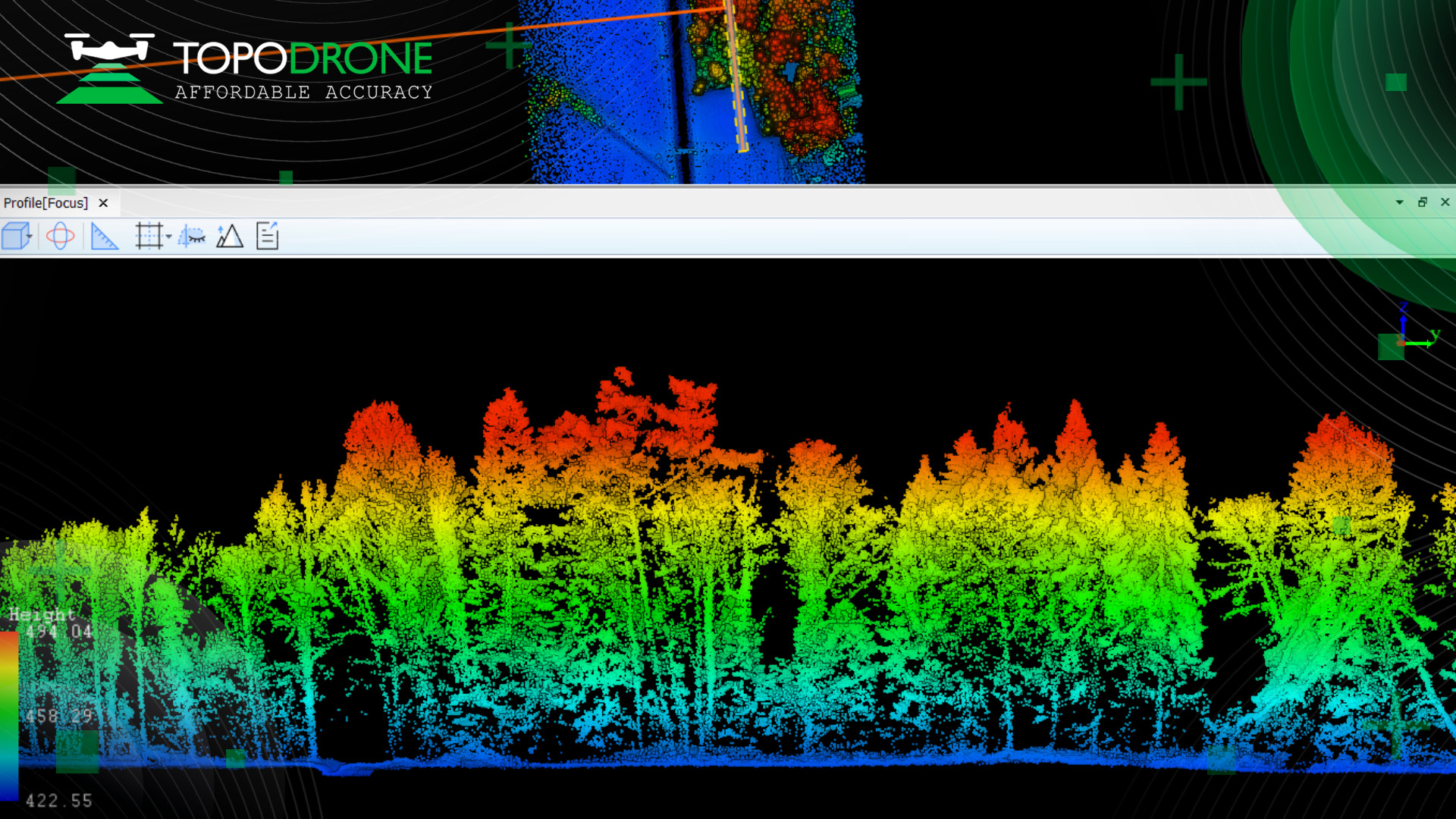The width and height of the screenshot is (1456, 819).
Task: Click the export report document icon
Action: (x=268, y=237)
